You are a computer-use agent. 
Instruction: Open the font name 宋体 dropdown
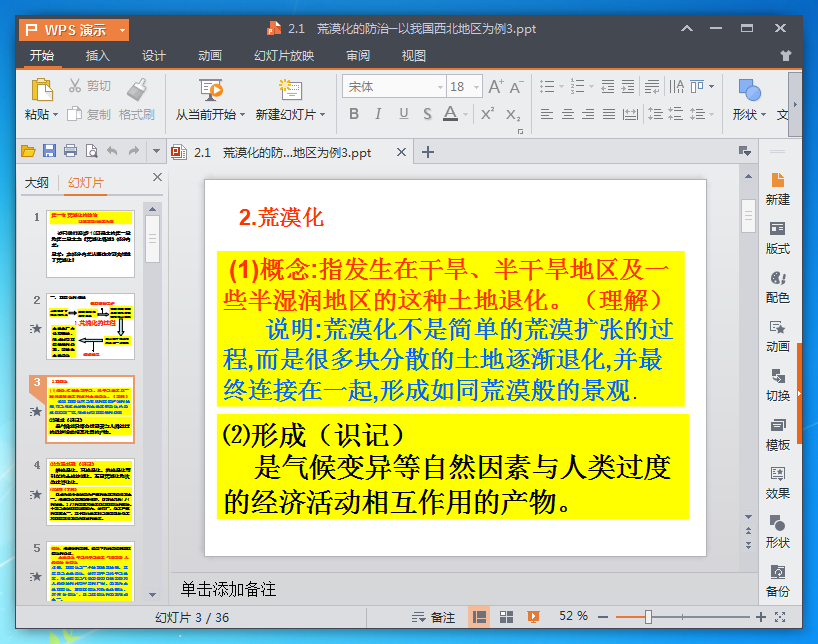(x=440, y=87)
